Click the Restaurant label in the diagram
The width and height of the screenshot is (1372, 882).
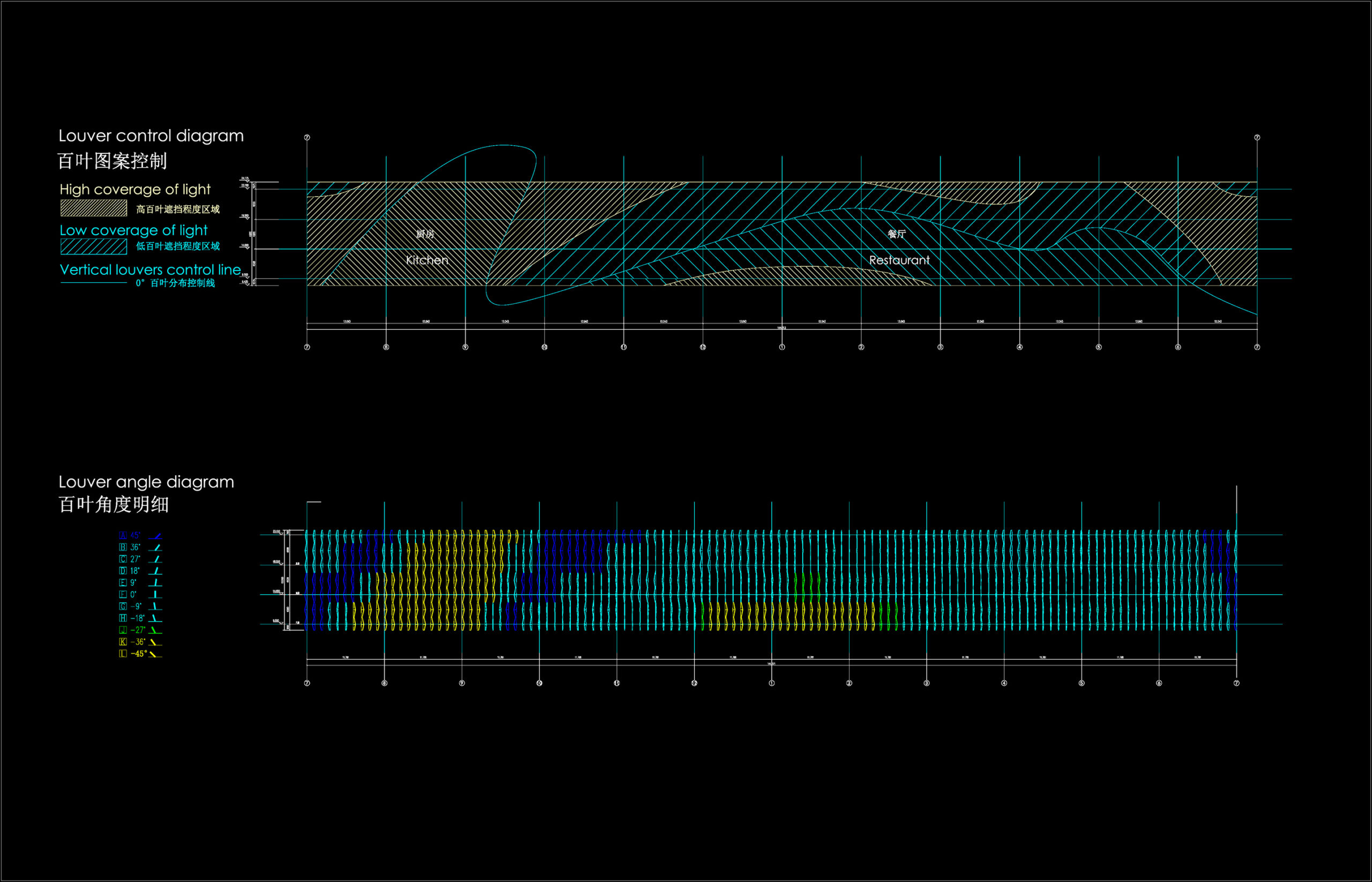899,260
